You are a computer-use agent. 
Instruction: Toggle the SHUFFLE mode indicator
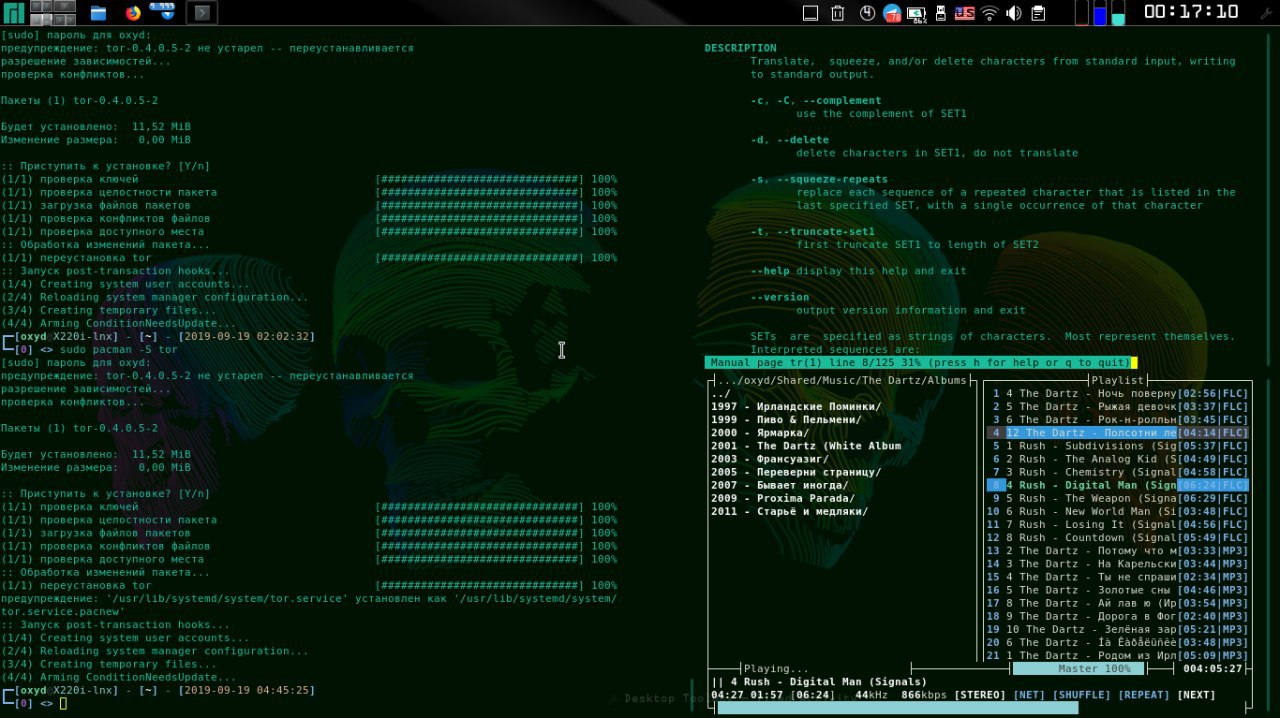tap(1080, 694)
